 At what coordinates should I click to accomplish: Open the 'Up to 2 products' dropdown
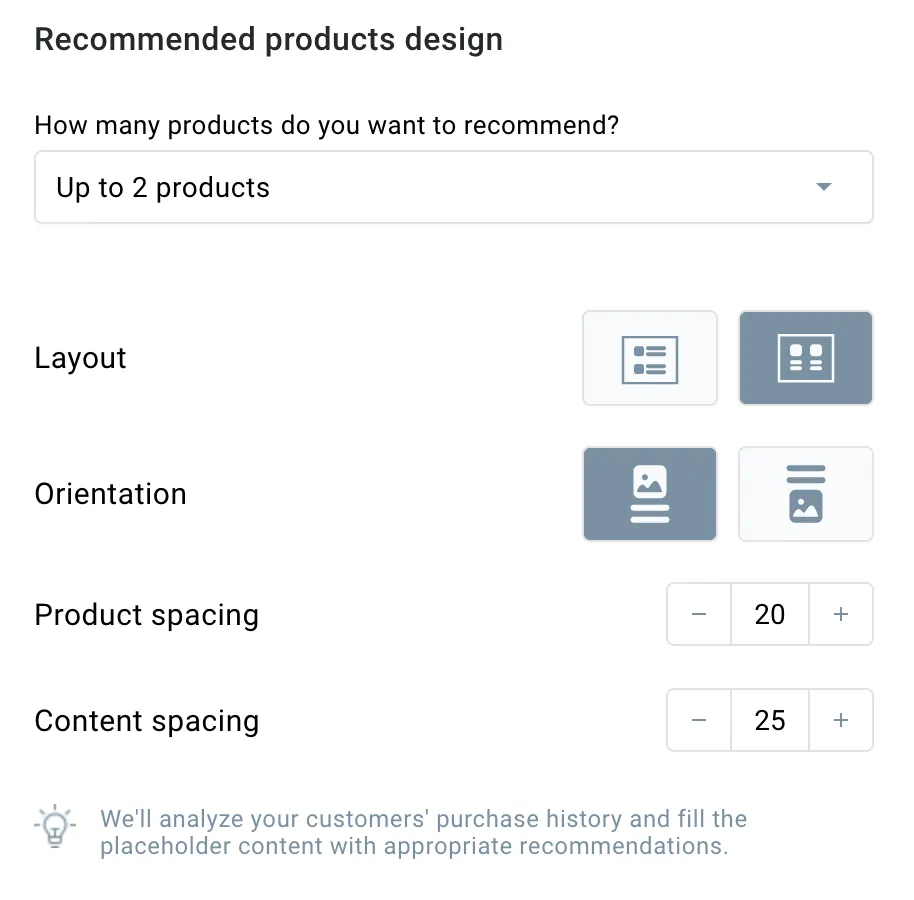tap(454, 187)
